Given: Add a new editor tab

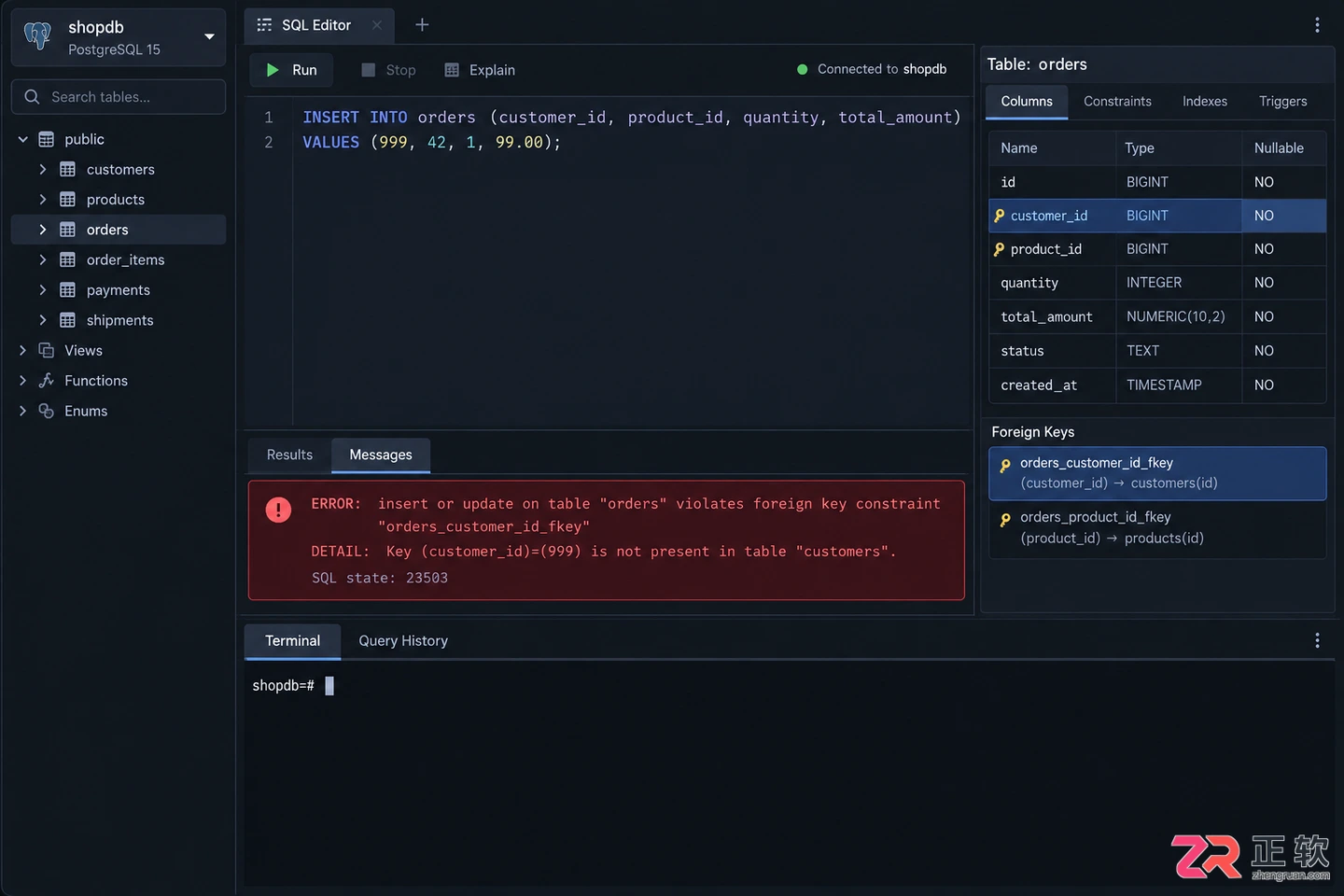Looking at the screenshot, I should click(x=422, y=25).
